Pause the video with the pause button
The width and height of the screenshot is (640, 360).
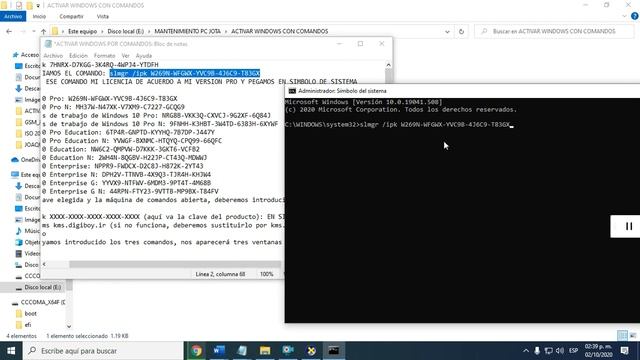[629, 226]
